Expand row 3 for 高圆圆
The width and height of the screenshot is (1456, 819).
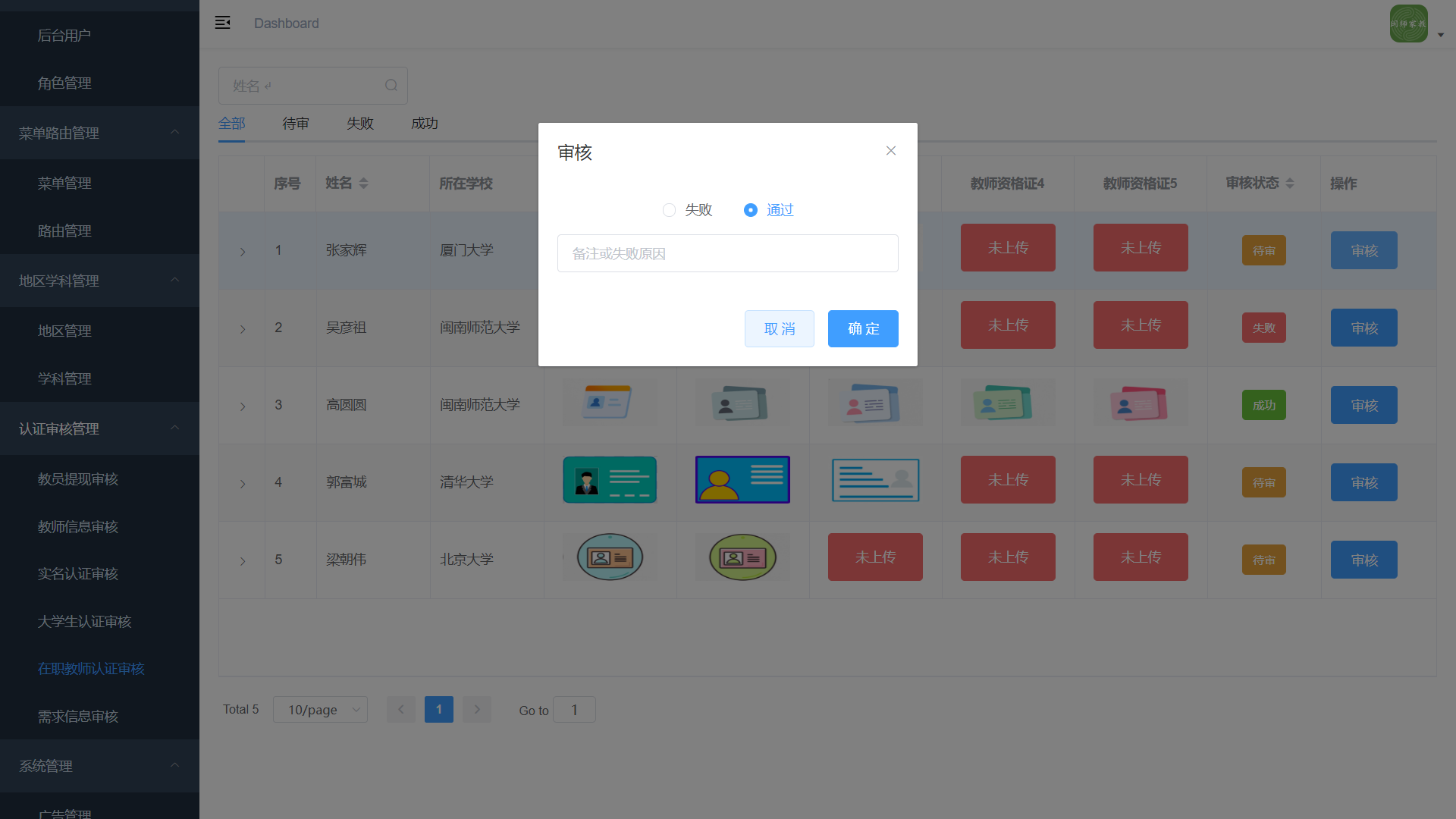pos(243,406)
